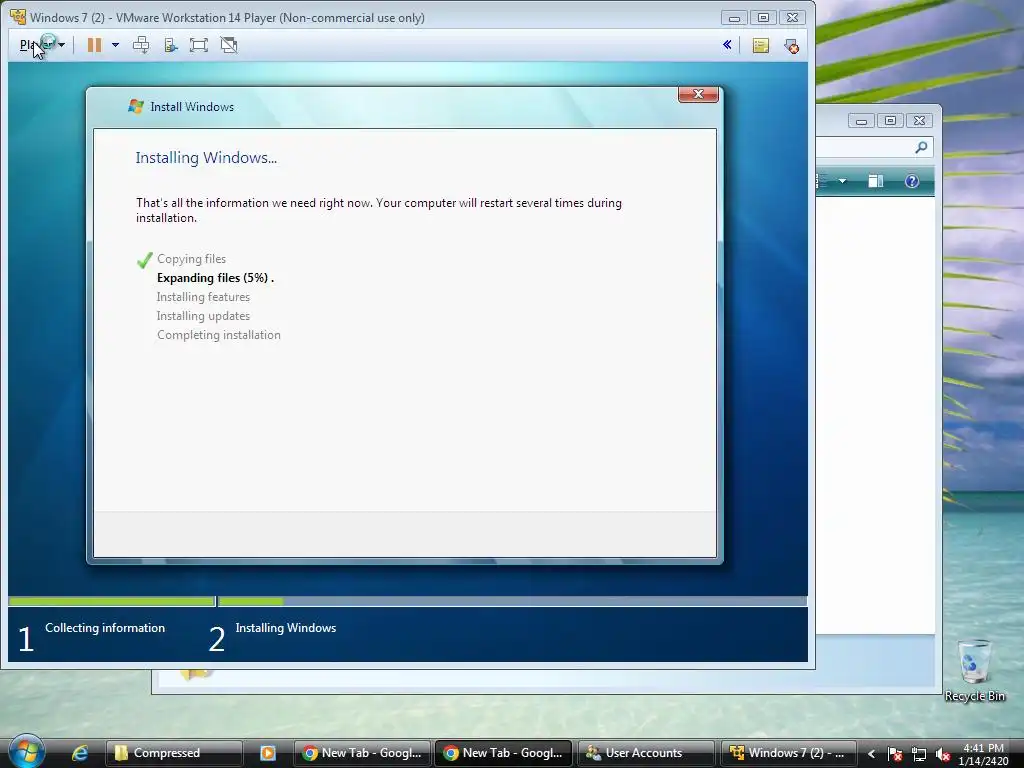Send Ctrl+Alt+Del to virtual machine
1024x768 pixels.
coord(141,45)
